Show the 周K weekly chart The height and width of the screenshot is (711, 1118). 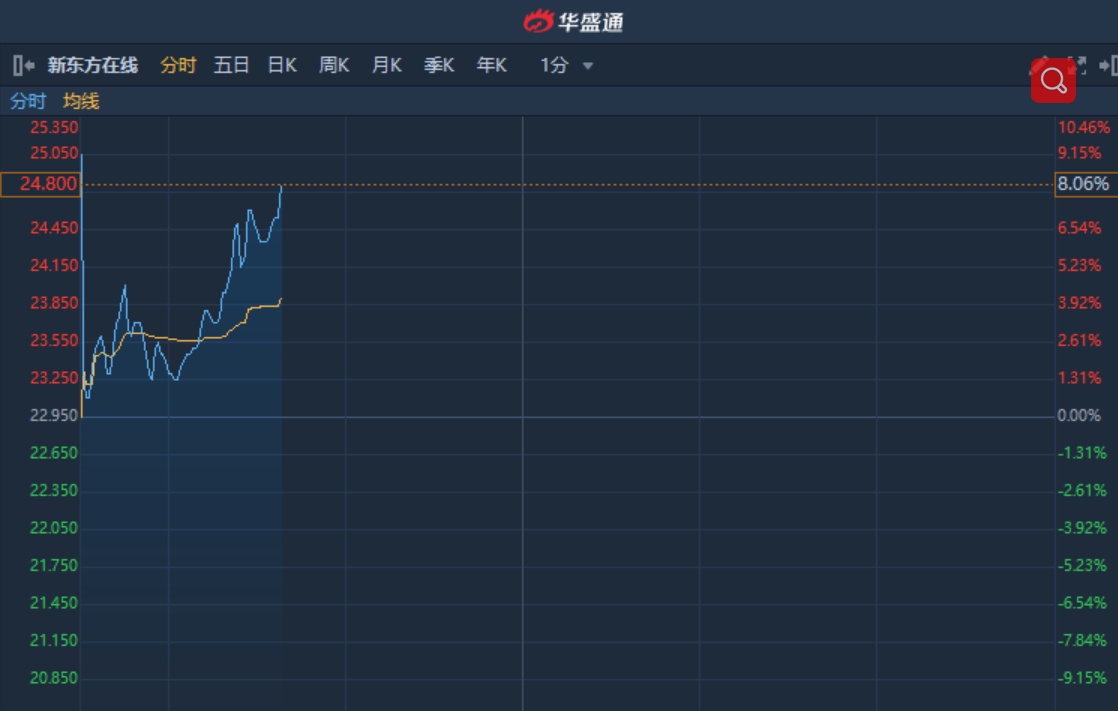pos(334,66)
